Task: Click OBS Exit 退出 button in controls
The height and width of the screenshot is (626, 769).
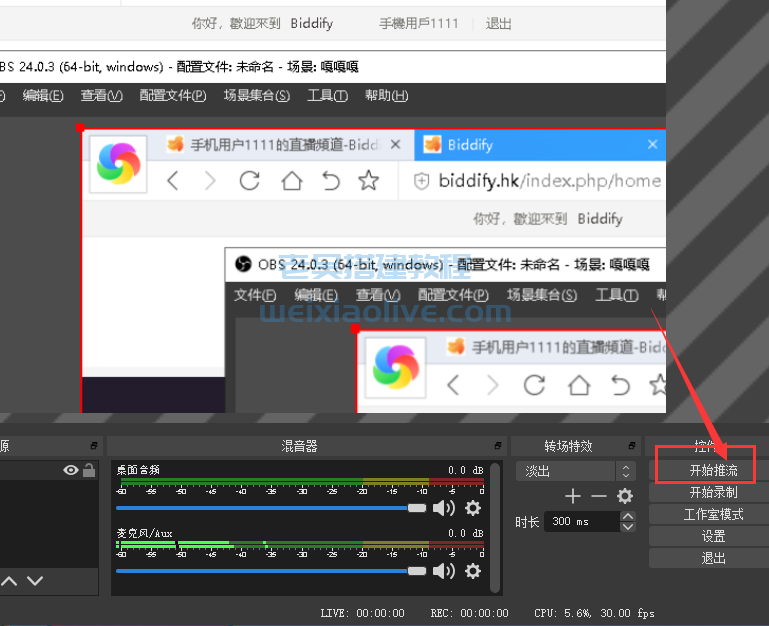Action: pos(713,558)
